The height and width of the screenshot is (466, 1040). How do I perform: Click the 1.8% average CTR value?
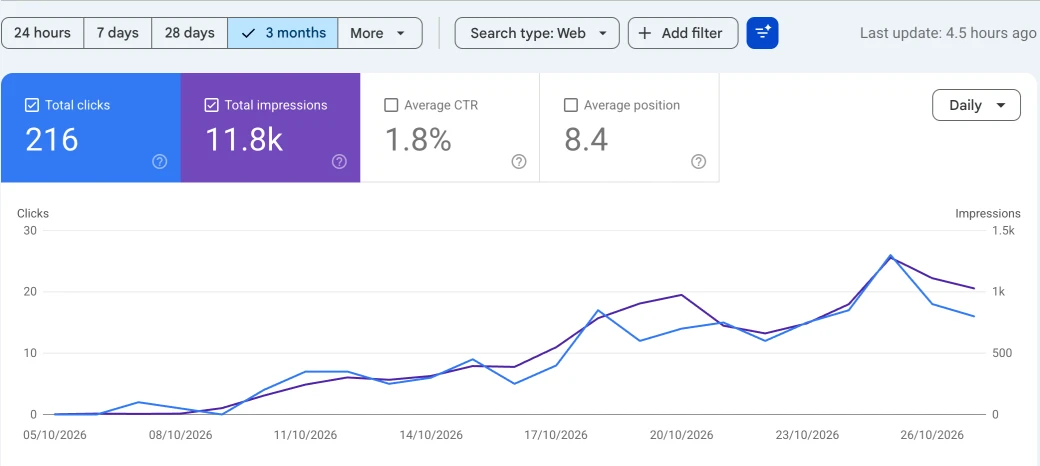point(419,139)
